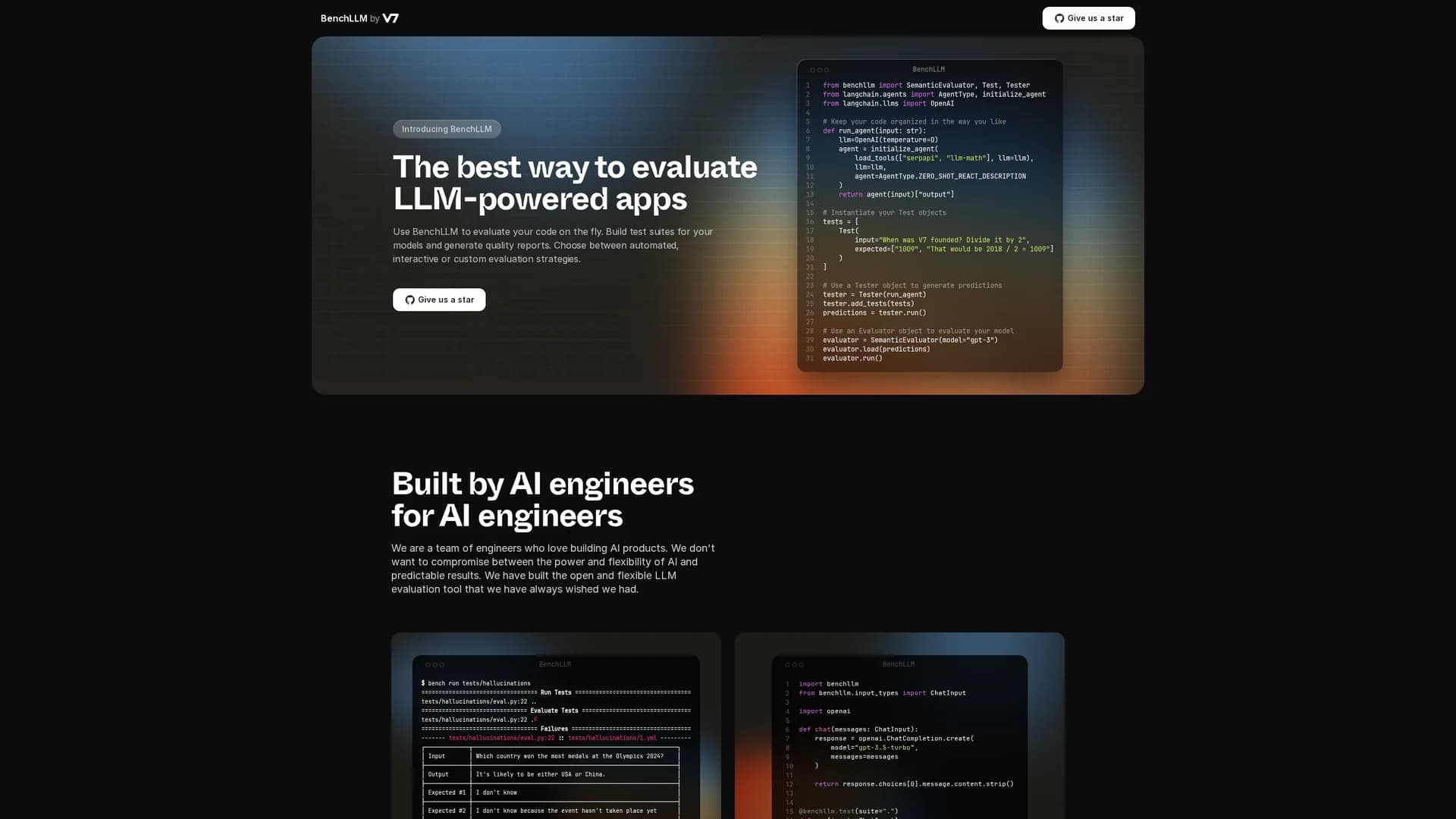The height and width of the screenshot is (819, 1456).
Task: Click paragraph starting 'Use BenchLLM to evaluate'
Action: click(553, 245)
